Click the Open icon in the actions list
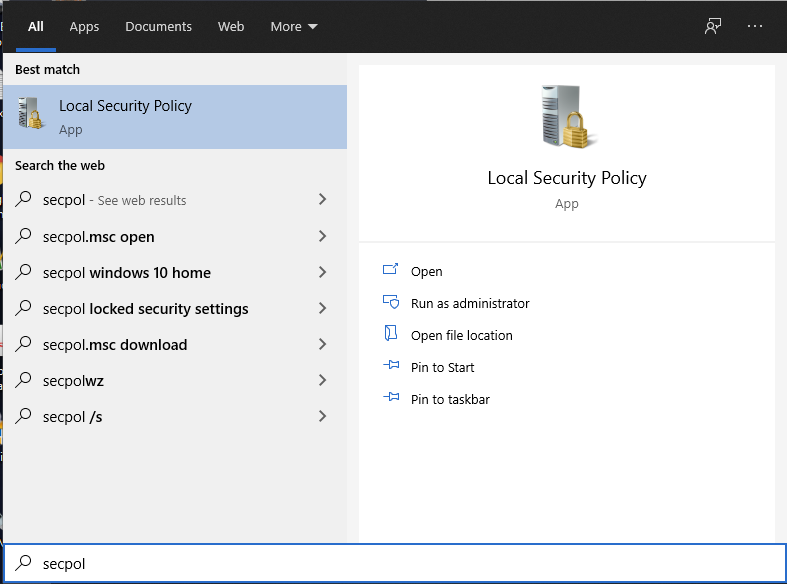Viewport: 787px width, 584px height. pyautogui.click(x=391, y=271)
